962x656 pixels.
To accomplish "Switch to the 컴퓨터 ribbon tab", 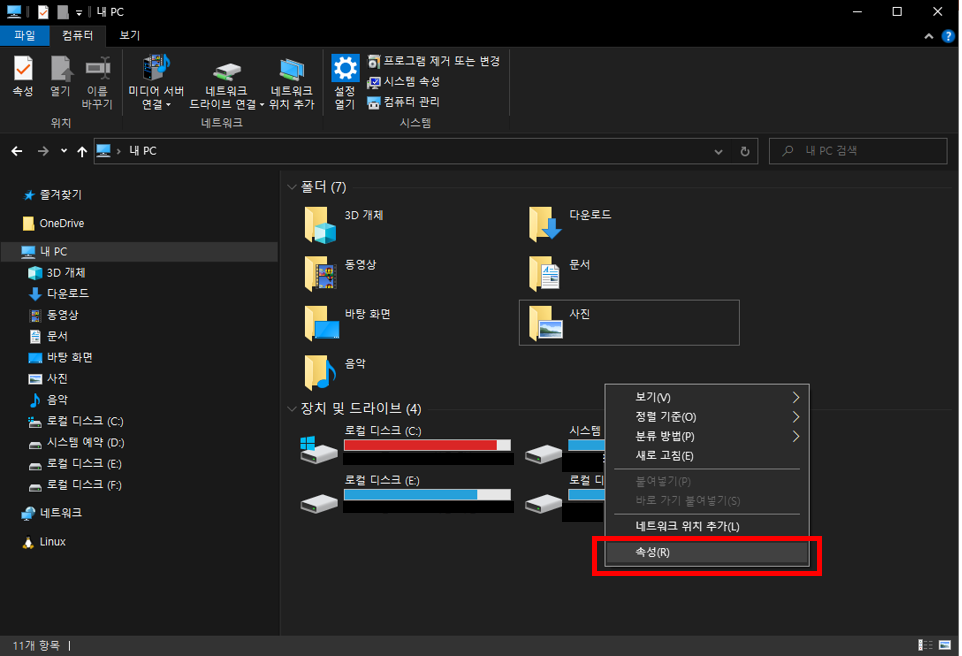I will [77, 36].
